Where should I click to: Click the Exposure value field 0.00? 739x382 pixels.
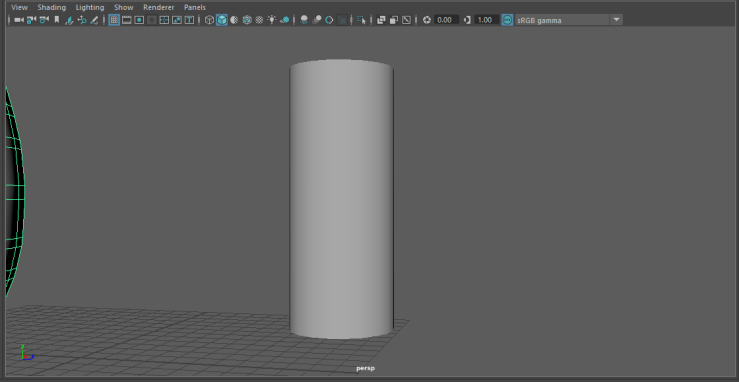click(x=446, y=20)
